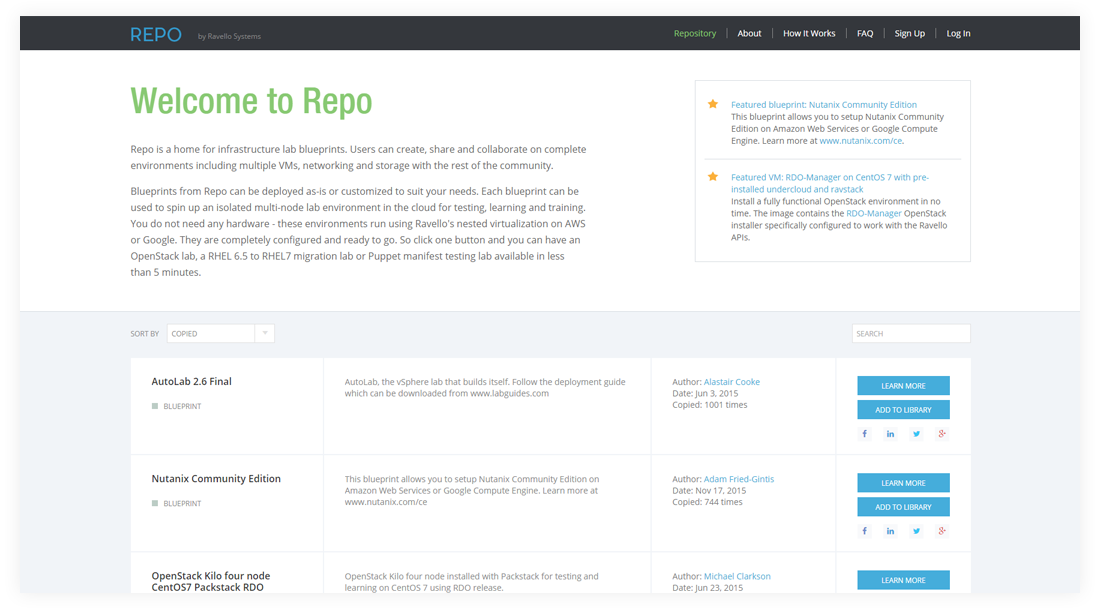The height and width of the screenshot is (609, 1100).
Task: Focus the Search input field
Action: point(911,333)
